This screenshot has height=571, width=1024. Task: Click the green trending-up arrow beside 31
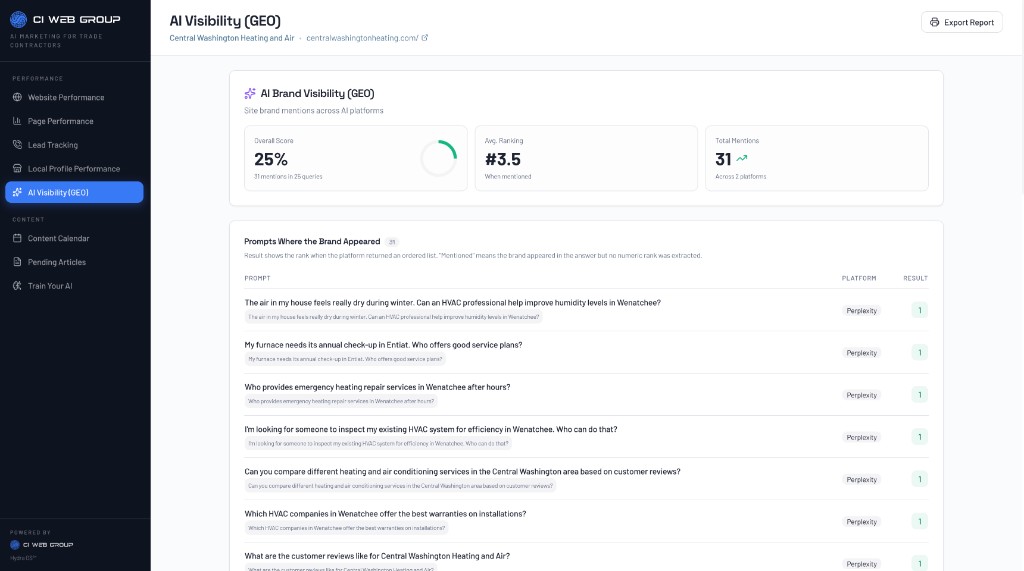click(742, 159)
